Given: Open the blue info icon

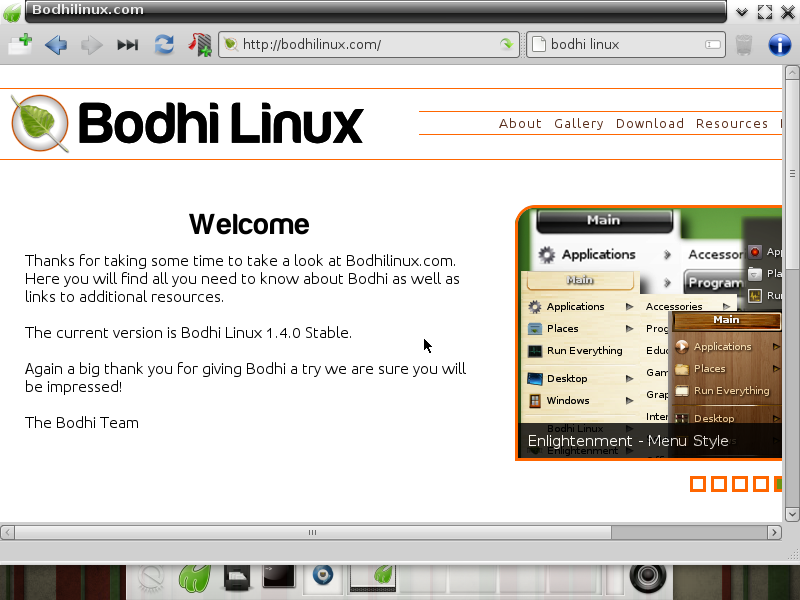Looking at the screenshot, I should pos(780,45).
